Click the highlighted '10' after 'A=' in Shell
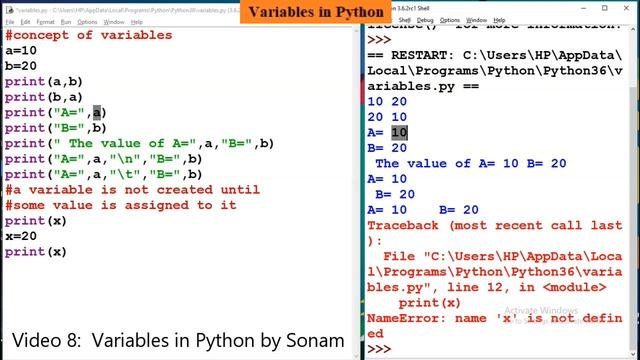Screen dimensions: 640x360 399,133
